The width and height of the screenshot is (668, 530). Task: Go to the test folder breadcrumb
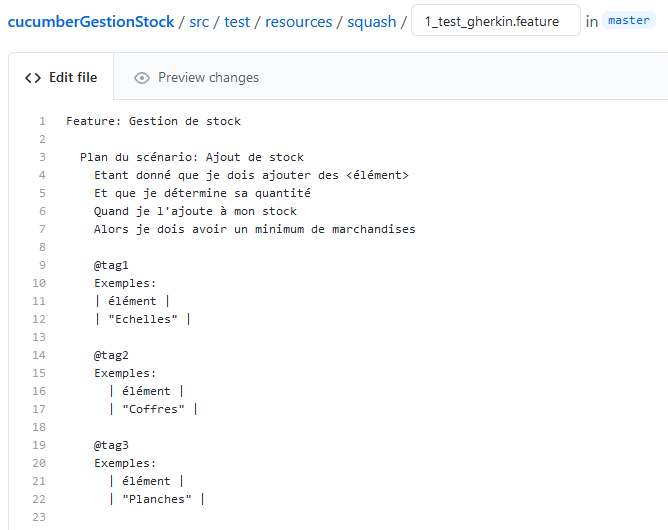coord(237,21)
